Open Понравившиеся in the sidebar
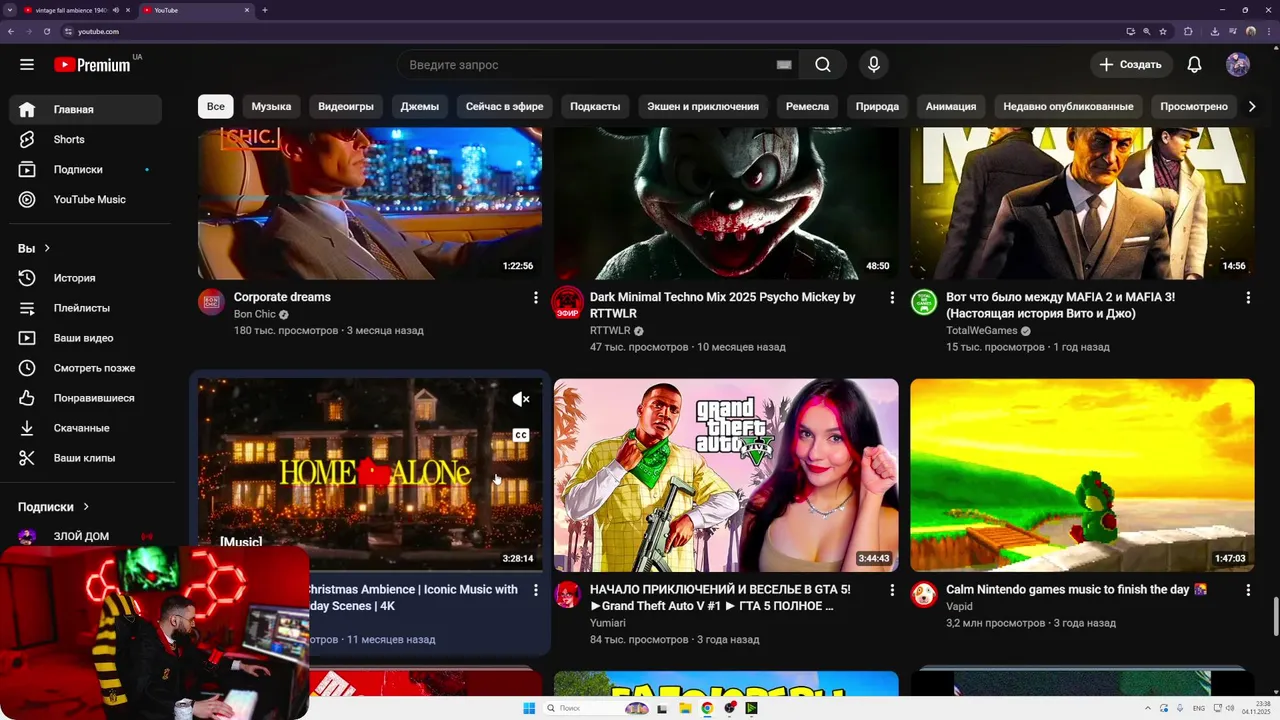 (x=85, y=398)
